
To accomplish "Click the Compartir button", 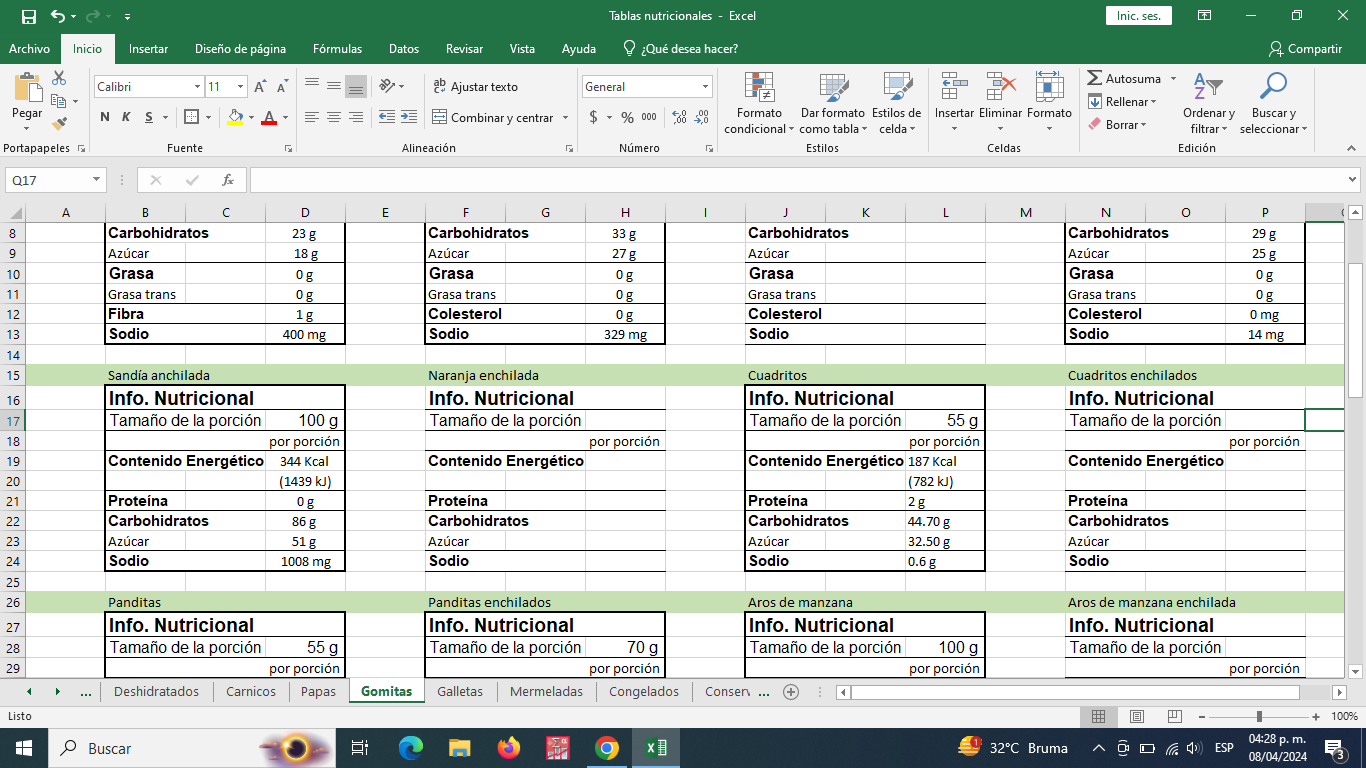I will point(1305,48).
